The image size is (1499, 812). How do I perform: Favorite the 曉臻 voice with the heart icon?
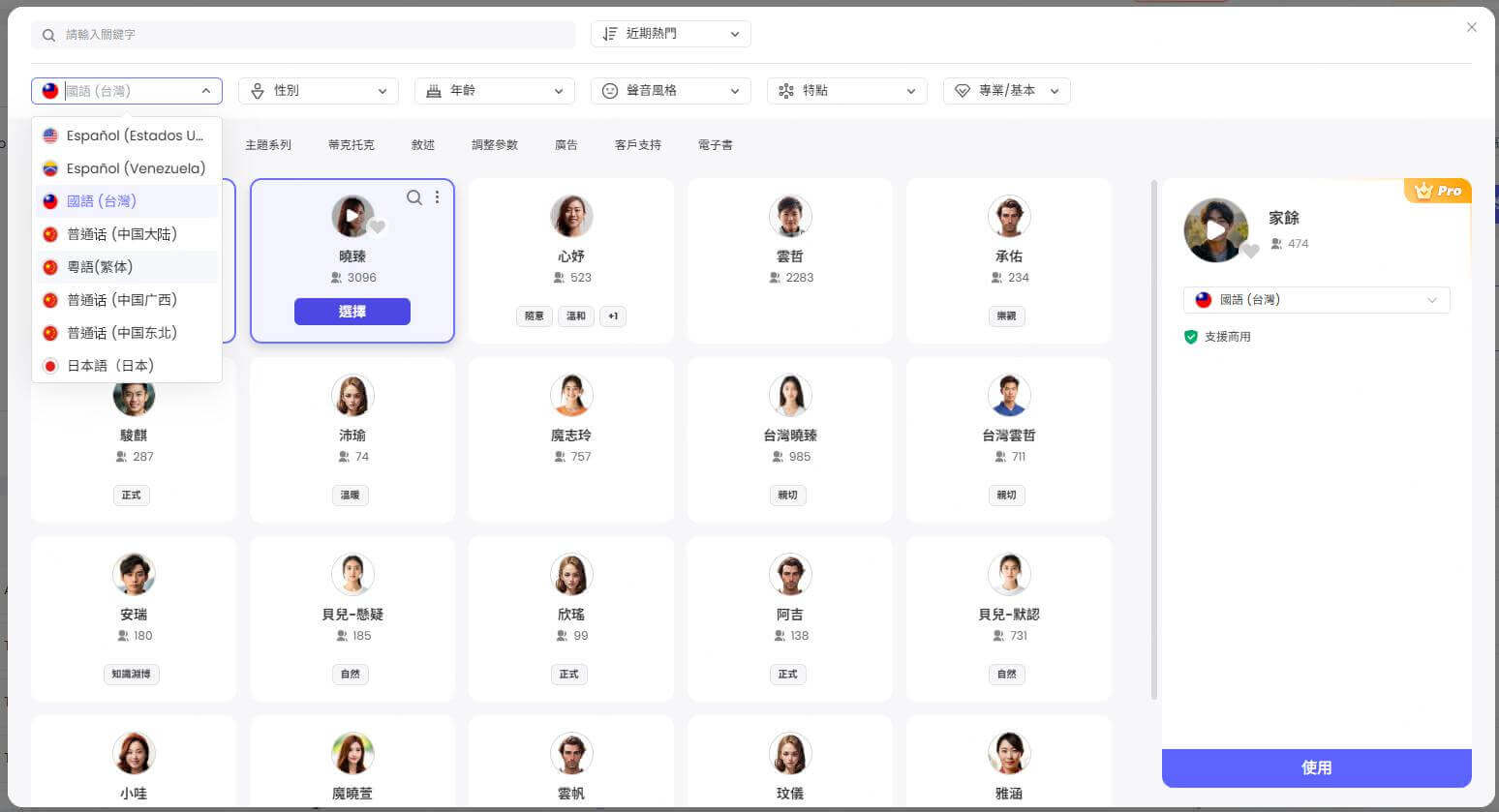coord(378,227)
